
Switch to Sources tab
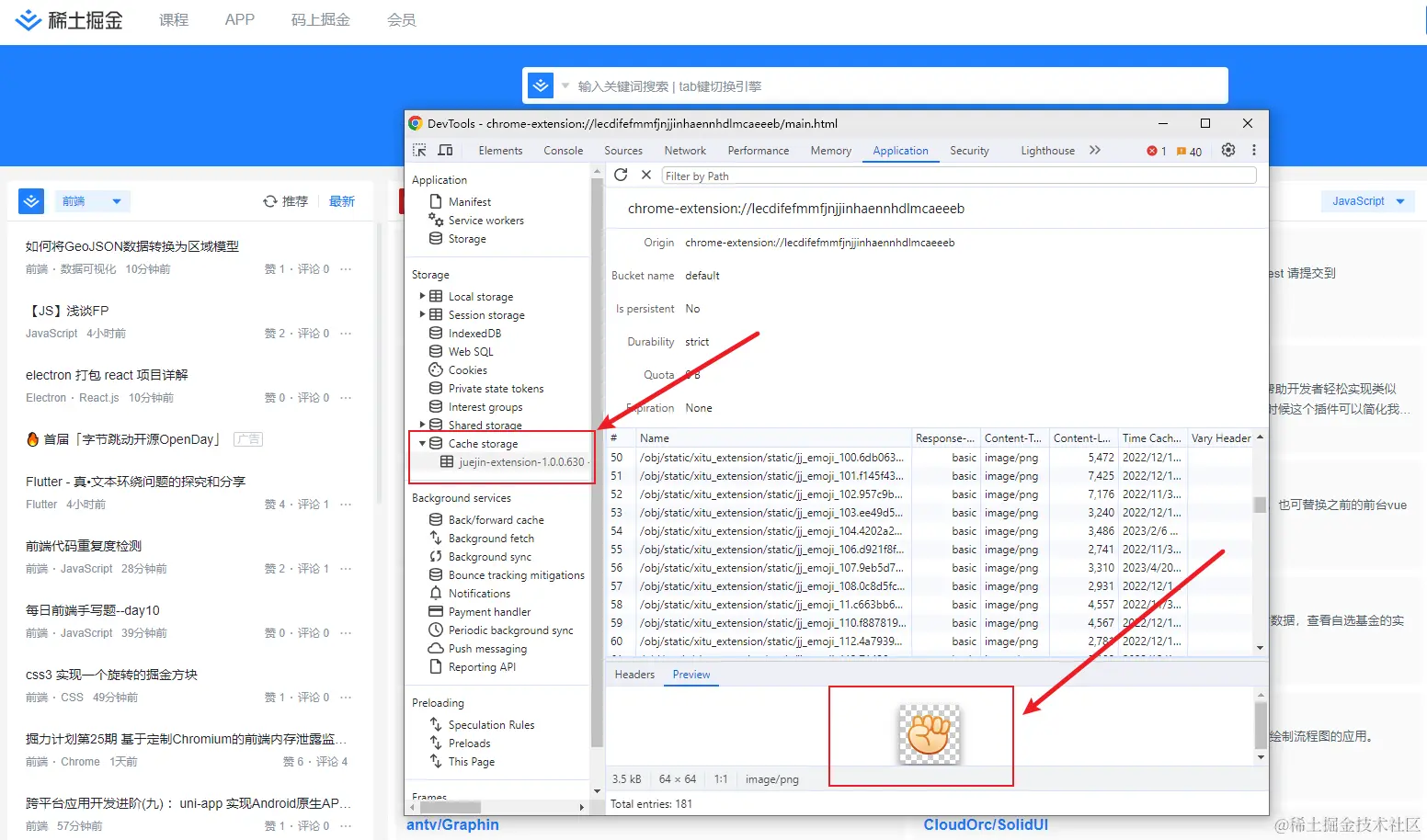click(623, 151)
